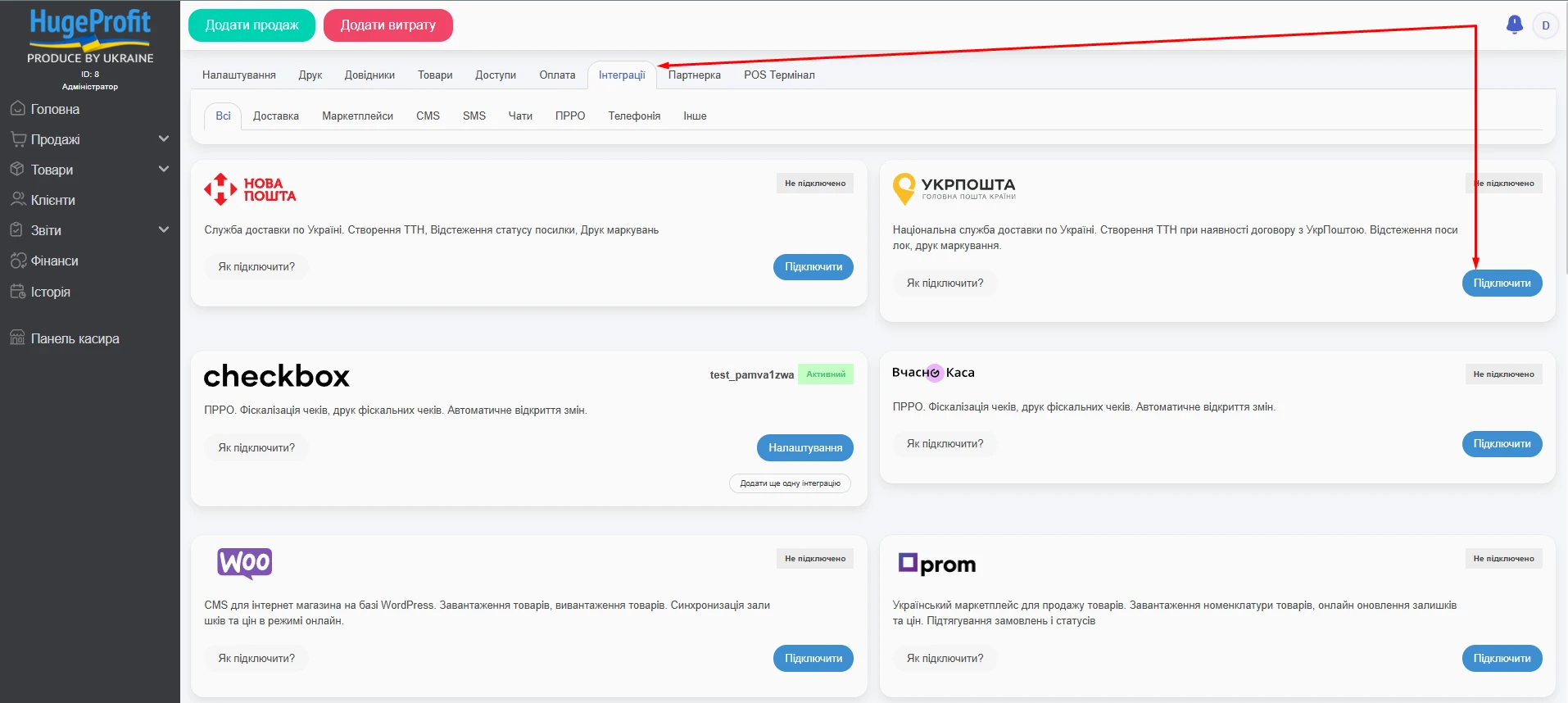1568x703 pixels.
Task: Click the Історія calendar icon in sidebar
Action: tap(17, 291)
